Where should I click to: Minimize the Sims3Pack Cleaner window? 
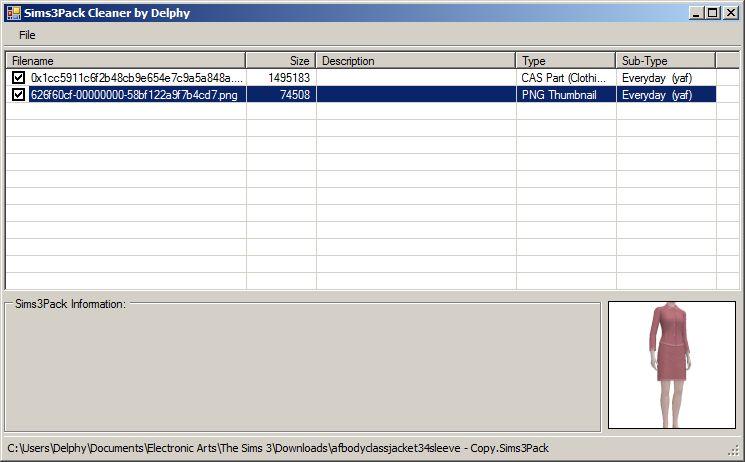(696, 13)
